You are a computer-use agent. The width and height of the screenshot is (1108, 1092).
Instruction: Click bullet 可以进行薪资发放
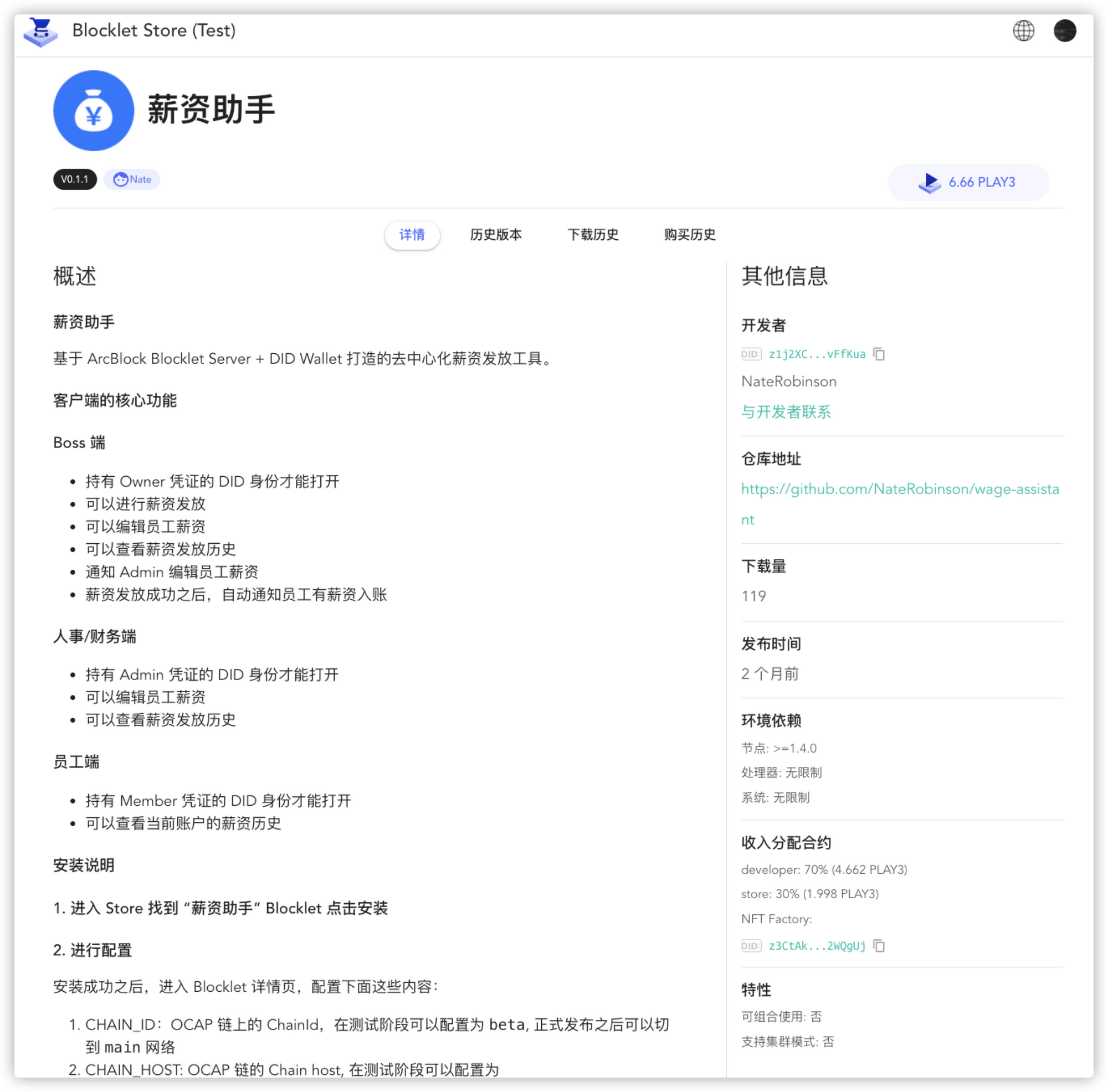click(146, 504)
